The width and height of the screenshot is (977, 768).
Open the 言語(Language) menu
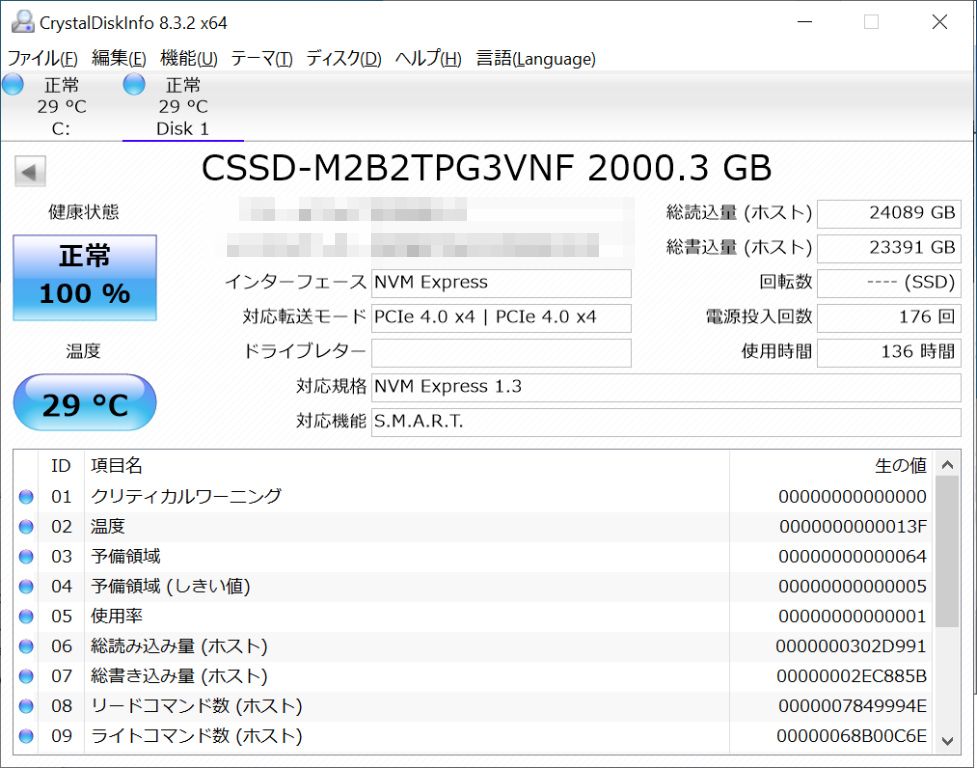[x=535, y=59]
